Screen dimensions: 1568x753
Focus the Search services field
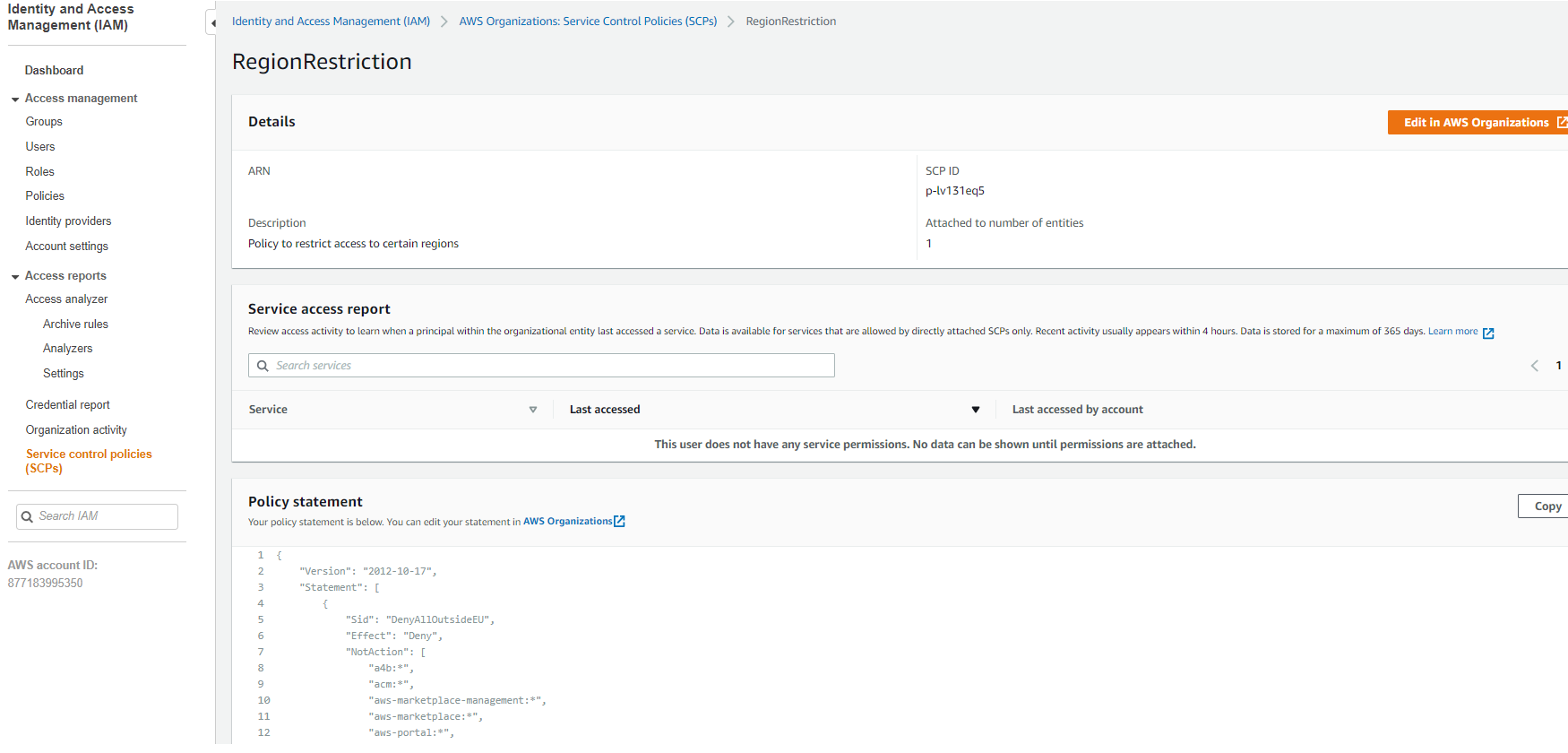(541, 366)
